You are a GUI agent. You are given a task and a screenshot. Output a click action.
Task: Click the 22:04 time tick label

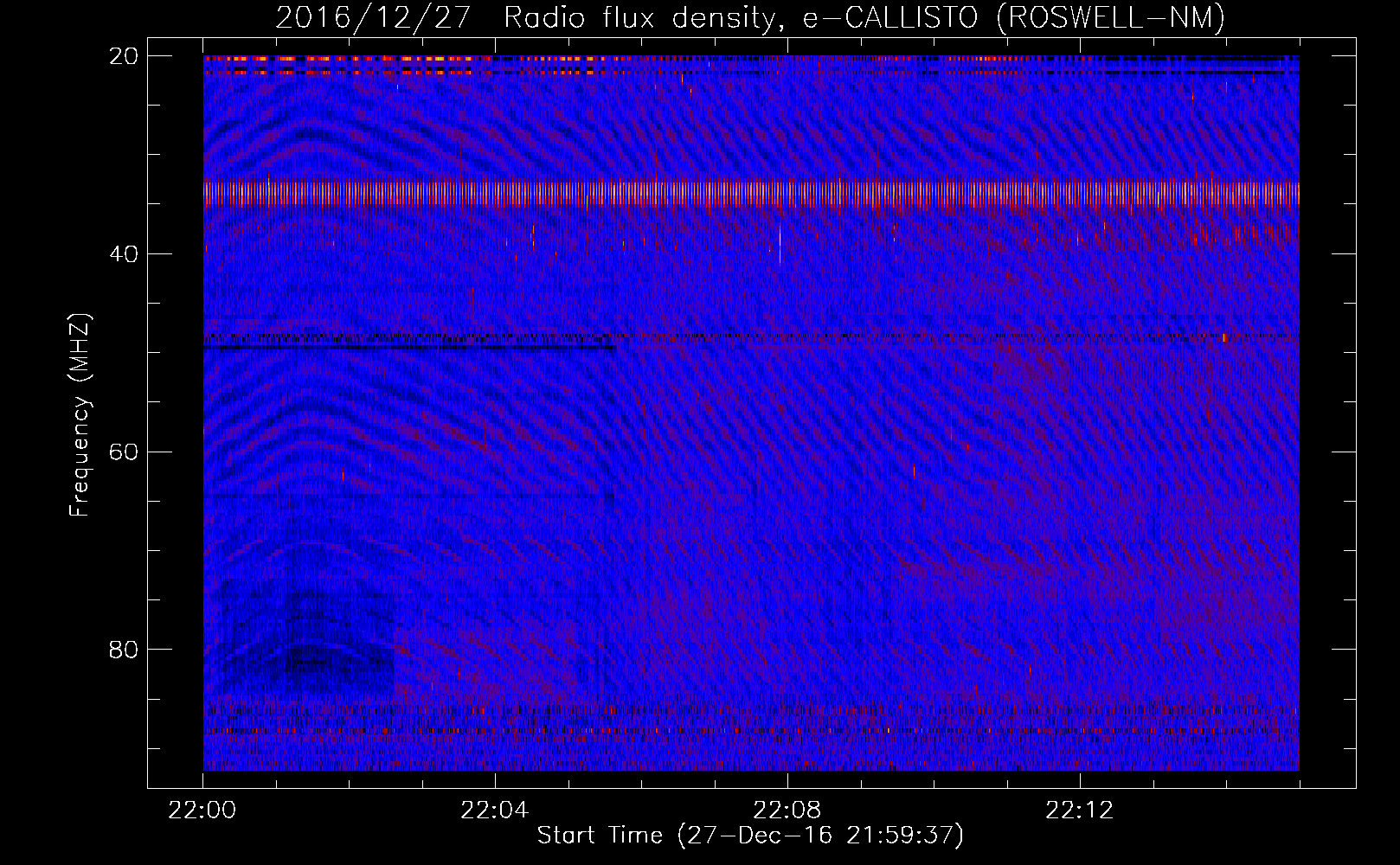(495, 811)
